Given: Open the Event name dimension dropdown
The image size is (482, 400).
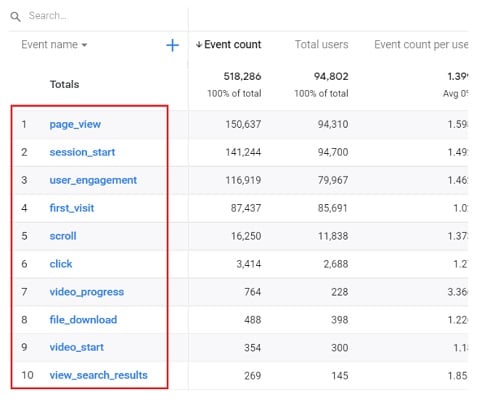Looking at the screenshot, I should coord(54,44).
